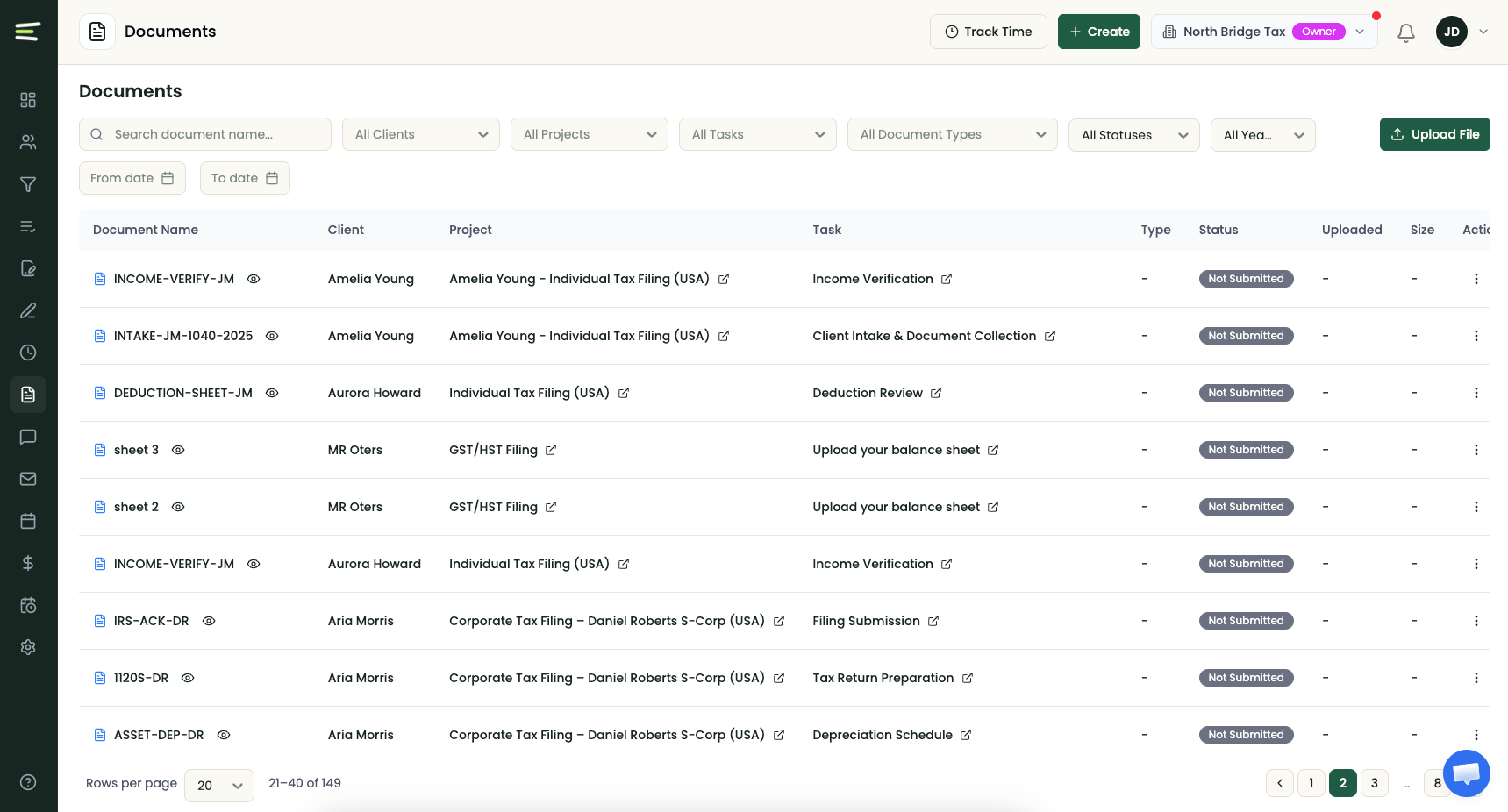Expand the All Tasks filter dropdown
The height and width of the screenshot is (812, 1508).
[x=758, y=134]
